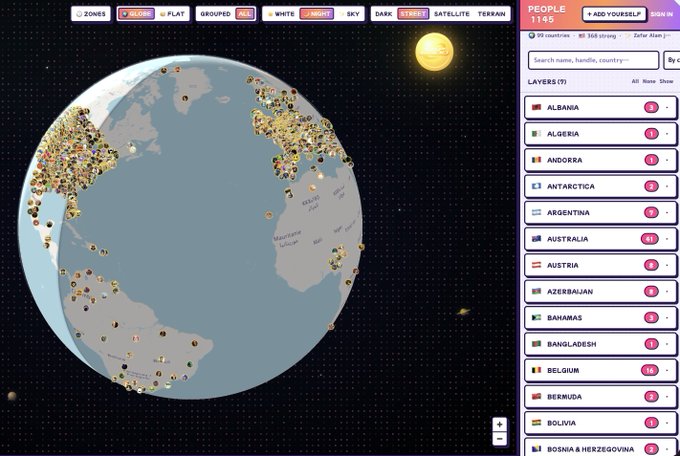Viewport: 680px width, 456px height.
Task: Click the Bangladesh flag icon
Action: pyautogui.click(x=536, y=344)
